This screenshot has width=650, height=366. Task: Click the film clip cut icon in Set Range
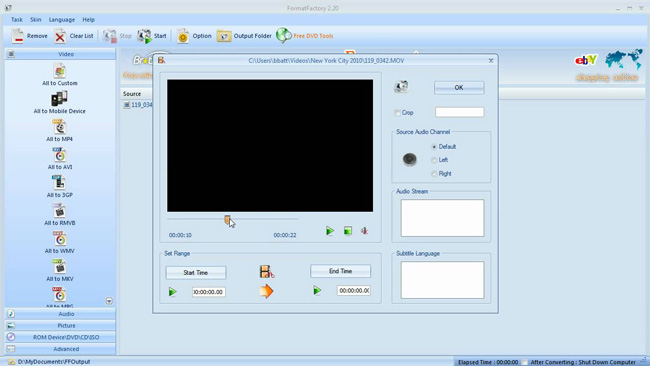pos(267,271)
